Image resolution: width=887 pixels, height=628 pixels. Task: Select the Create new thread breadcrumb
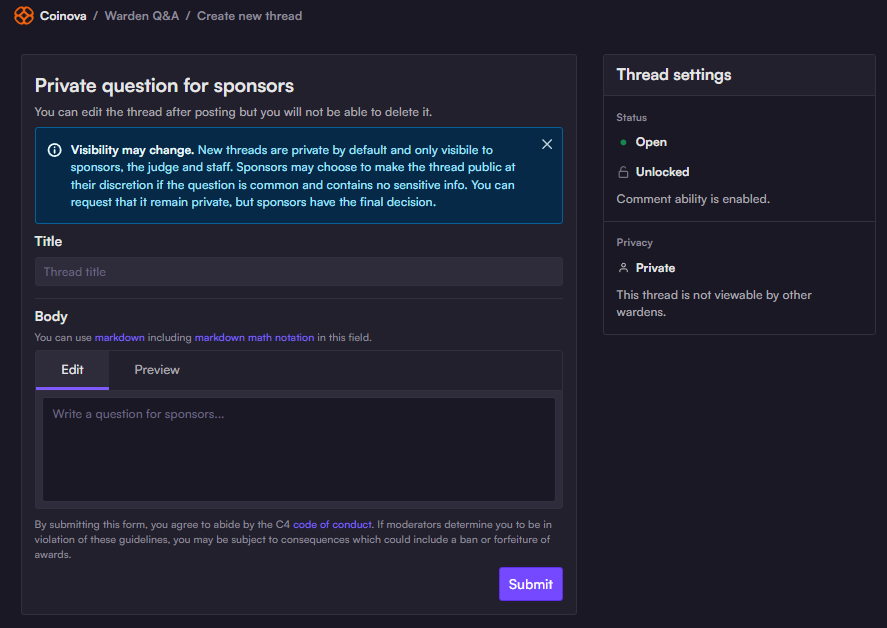249,16
